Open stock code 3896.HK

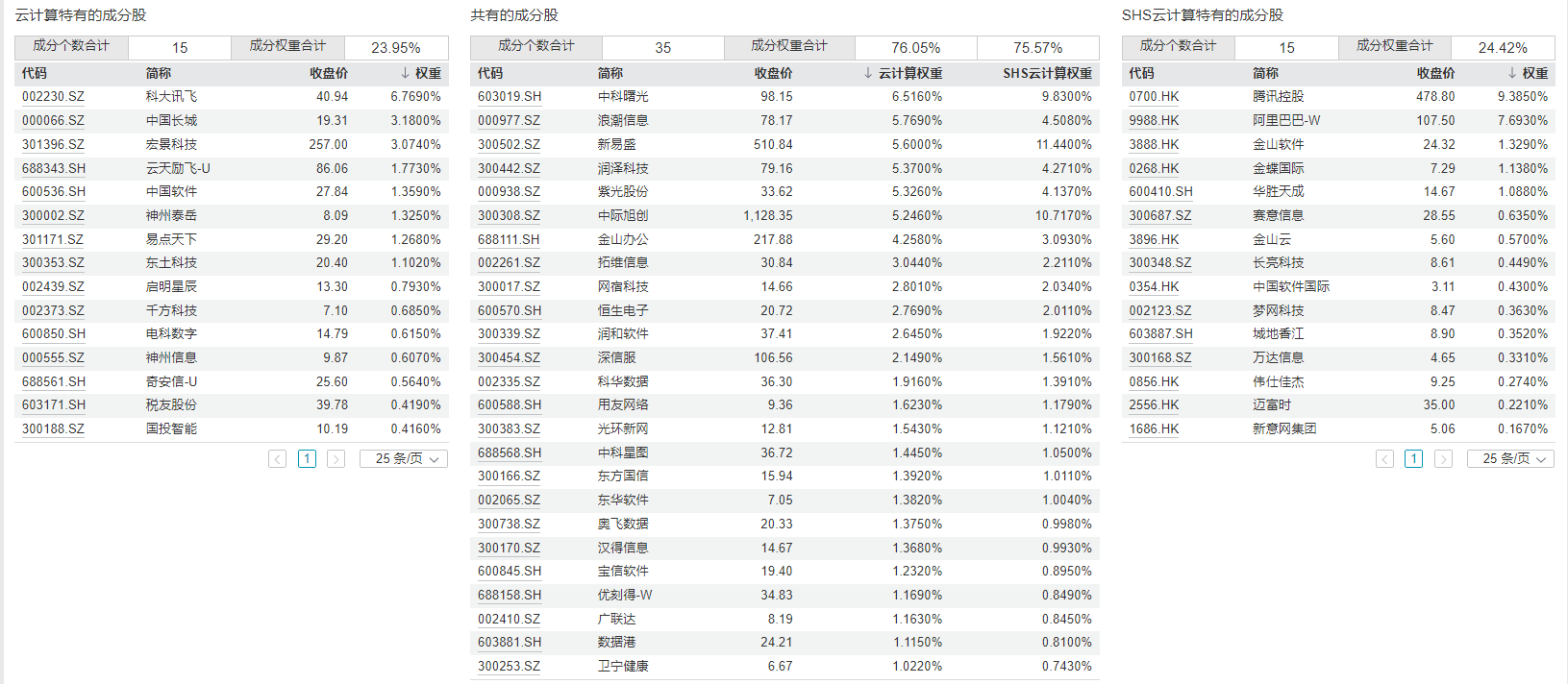click(x=1154, y=239)
